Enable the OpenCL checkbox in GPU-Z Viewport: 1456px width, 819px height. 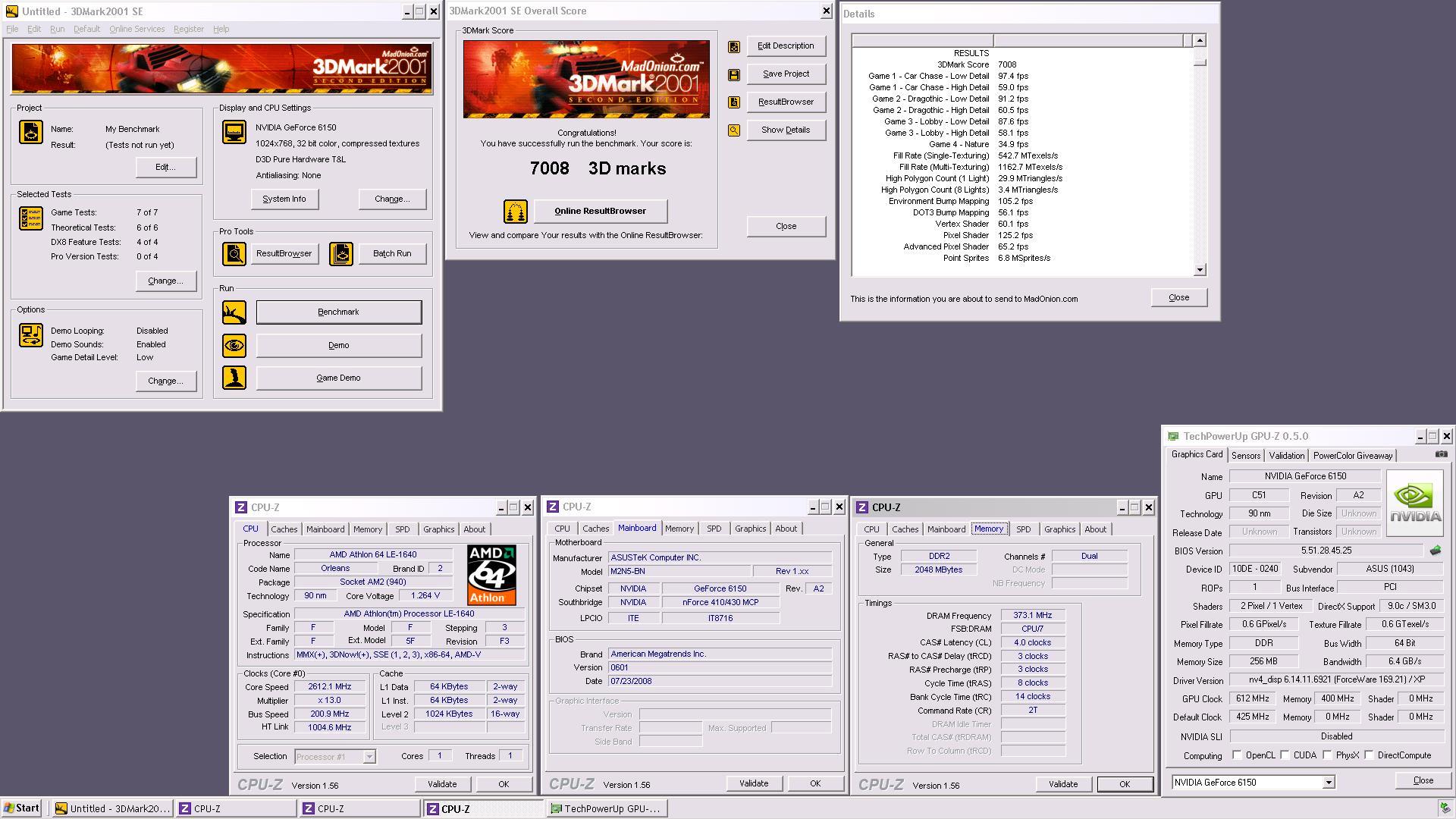click(1237, 755)
